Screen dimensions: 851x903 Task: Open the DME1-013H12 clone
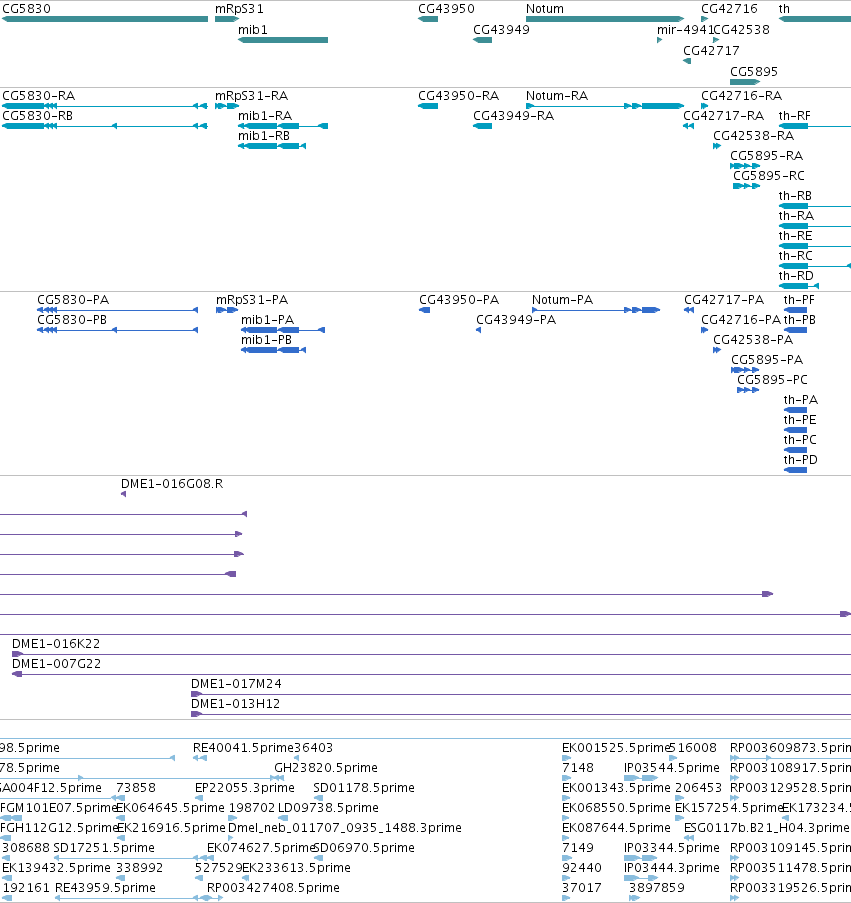click(521, 714)
